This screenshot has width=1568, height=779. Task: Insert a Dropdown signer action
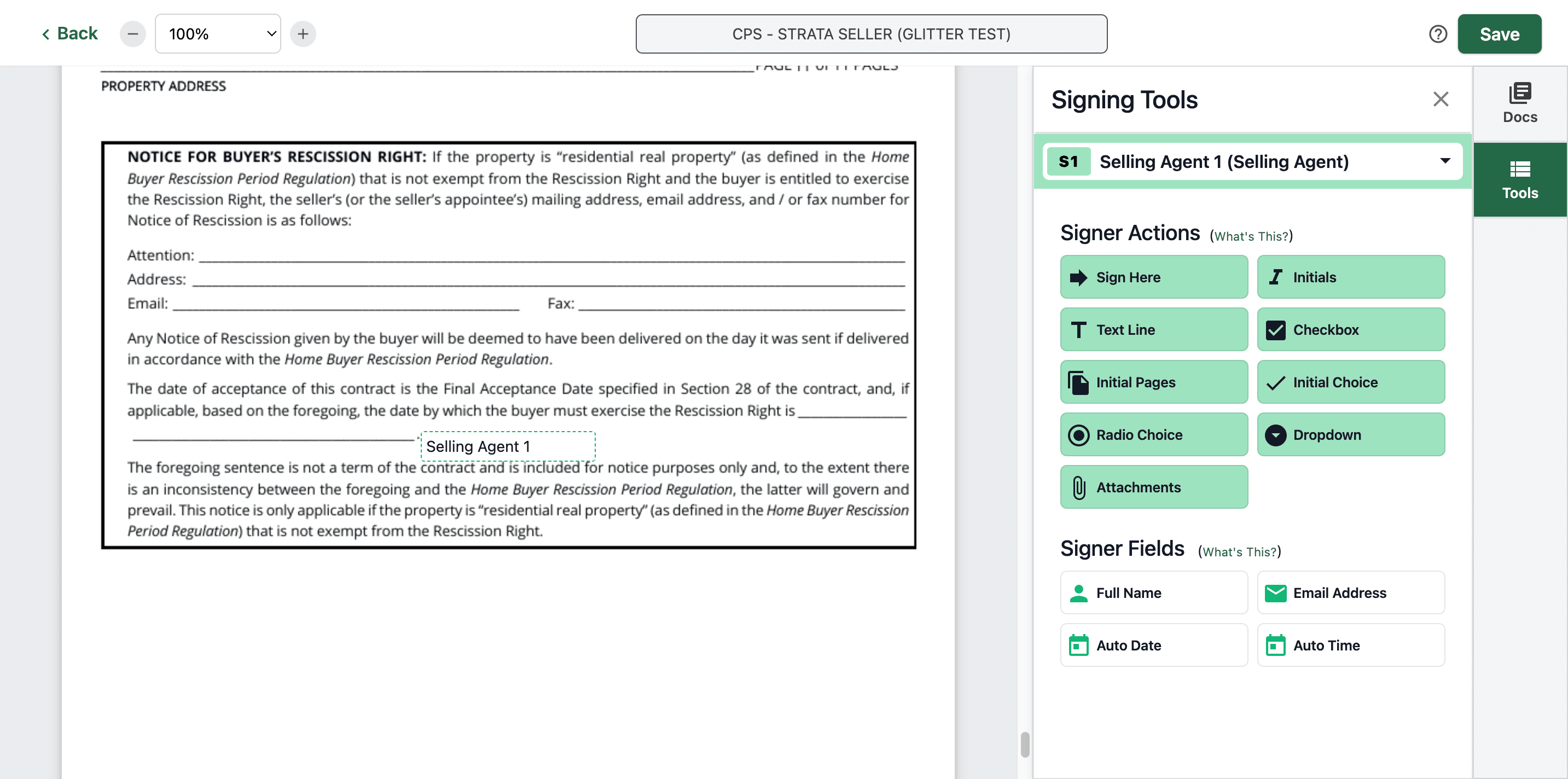pos(1351,434)
